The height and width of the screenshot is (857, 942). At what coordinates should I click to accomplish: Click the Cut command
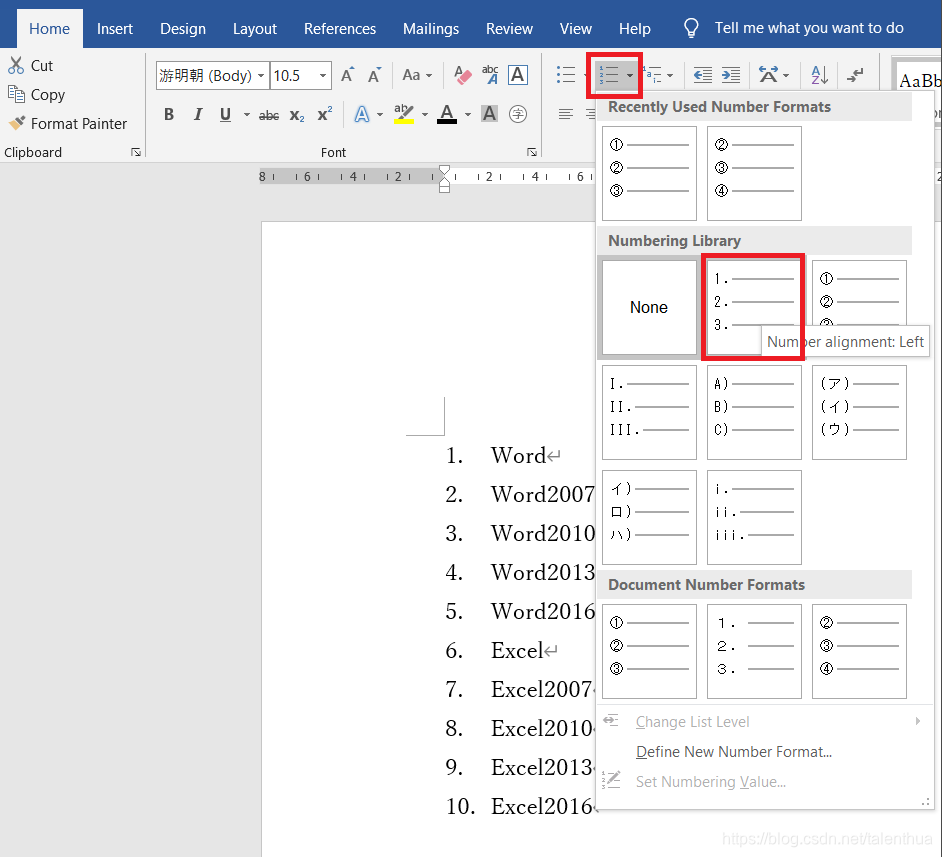point(30,65)
